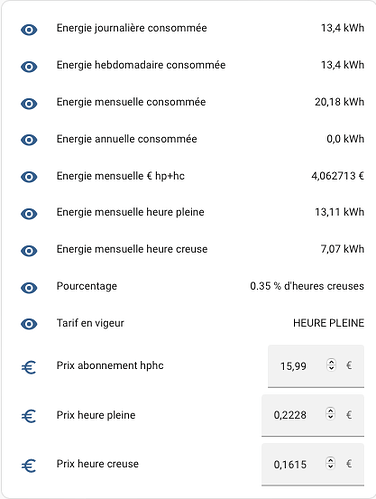Click the euro icon for Prix heure creuse

point(29,466)
